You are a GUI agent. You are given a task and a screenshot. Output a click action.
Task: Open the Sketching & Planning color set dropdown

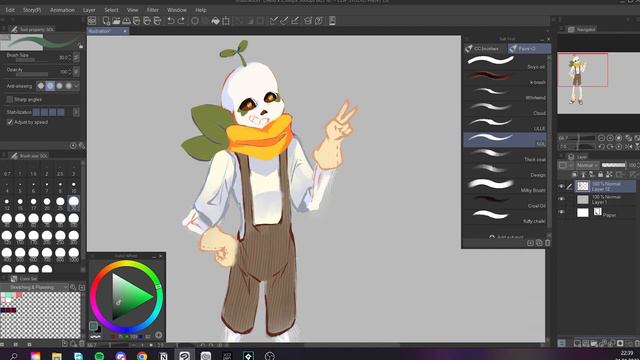pos(34,287)
